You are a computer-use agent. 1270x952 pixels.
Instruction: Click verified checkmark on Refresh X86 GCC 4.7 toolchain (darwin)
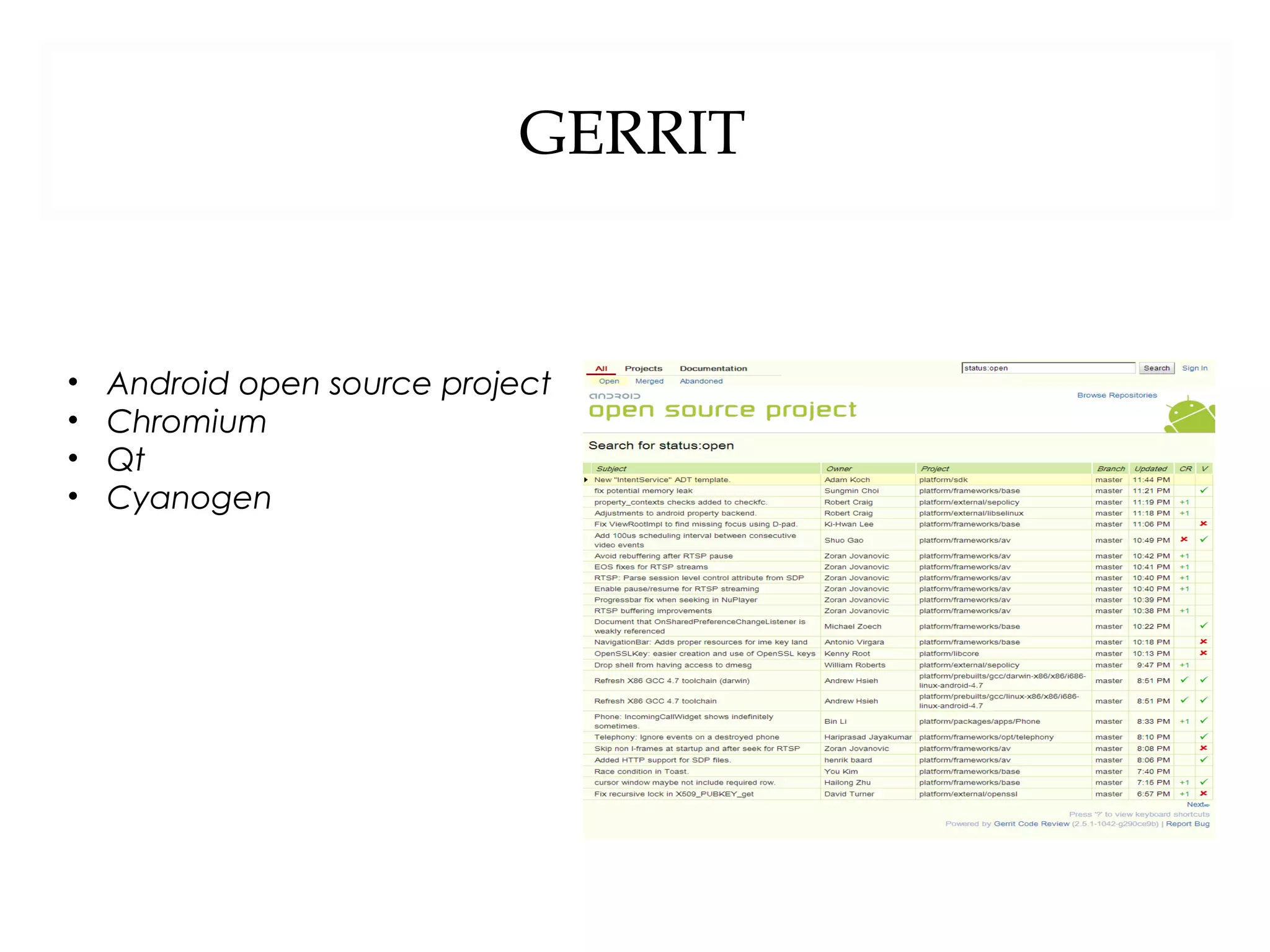(1204, 680)
